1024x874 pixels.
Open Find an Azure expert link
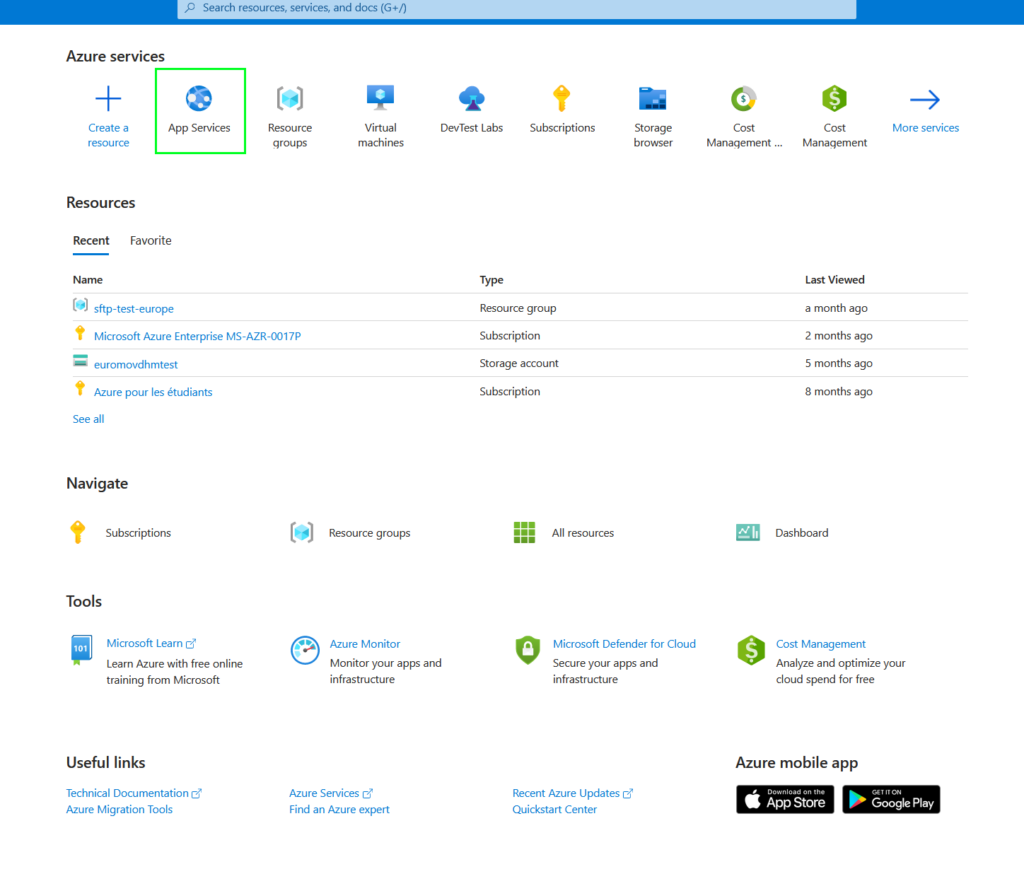pyautogui.click(x=340, y=809)
